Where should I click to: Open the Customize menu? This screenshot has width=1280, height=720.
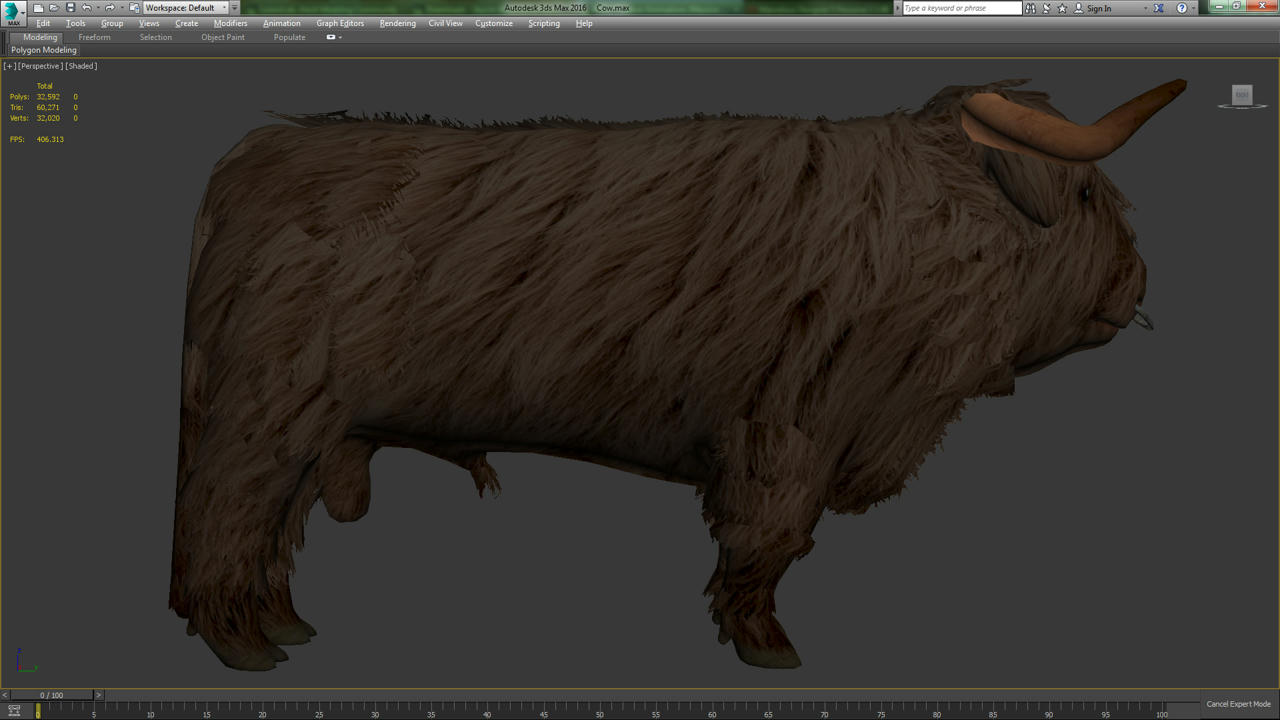(494, 23)
